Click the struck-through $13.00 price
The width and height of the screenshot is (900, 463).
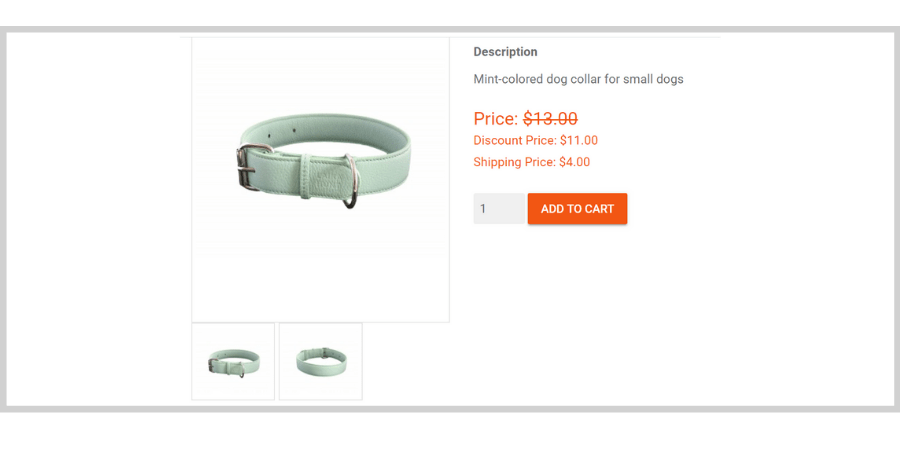pyautogui.click(x=550, y=119)
